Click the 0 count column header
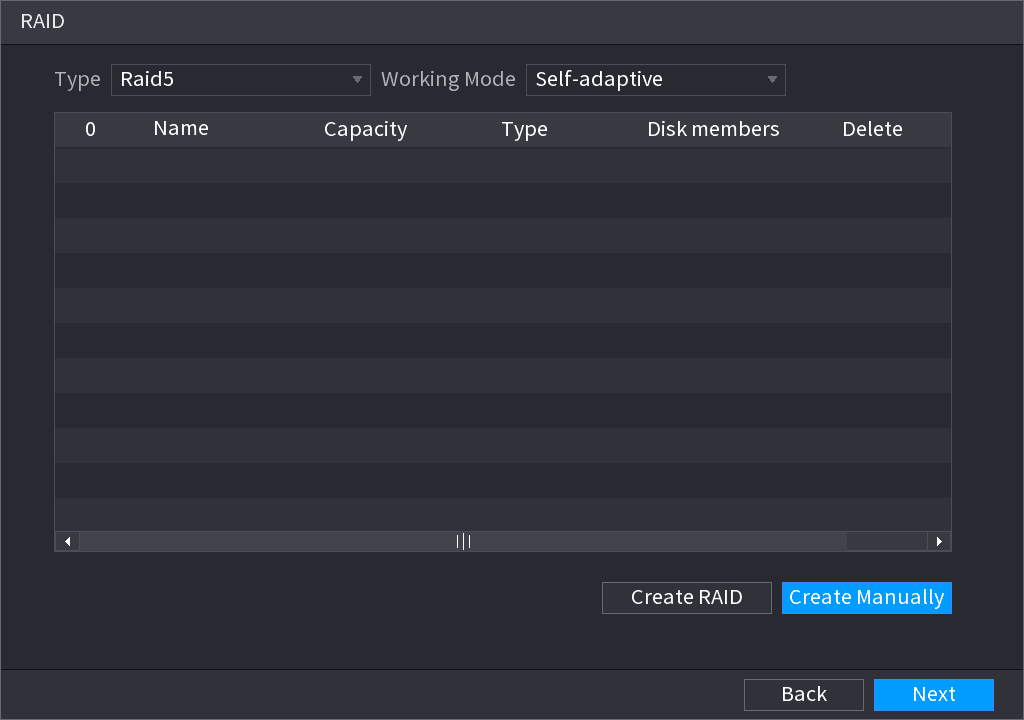 coord(90,129)
